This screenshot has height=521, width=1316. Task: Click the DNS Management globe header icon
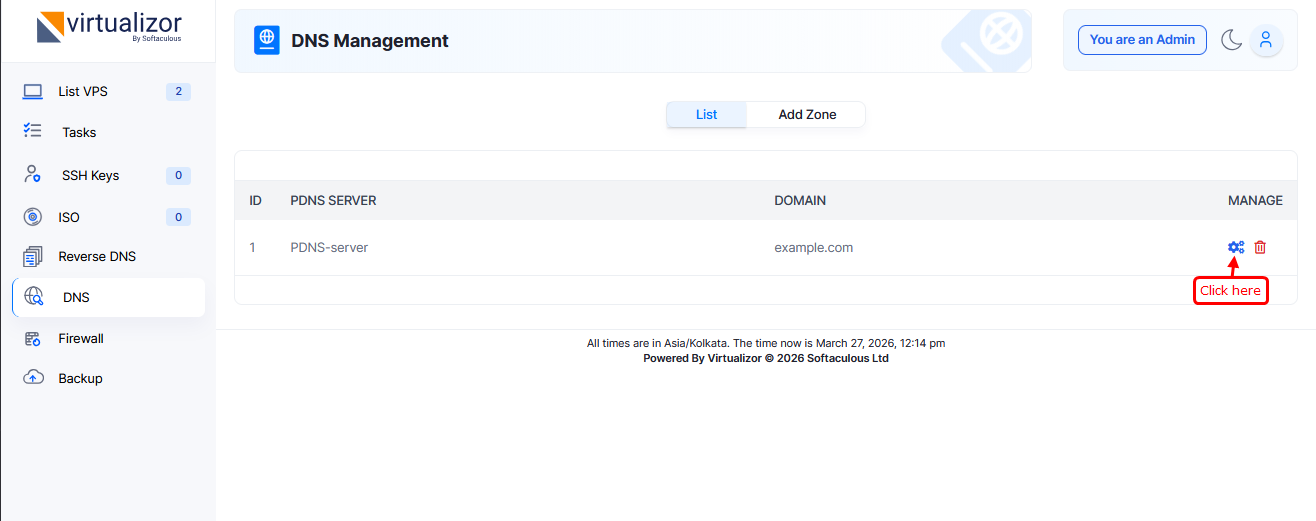[267, 40]
